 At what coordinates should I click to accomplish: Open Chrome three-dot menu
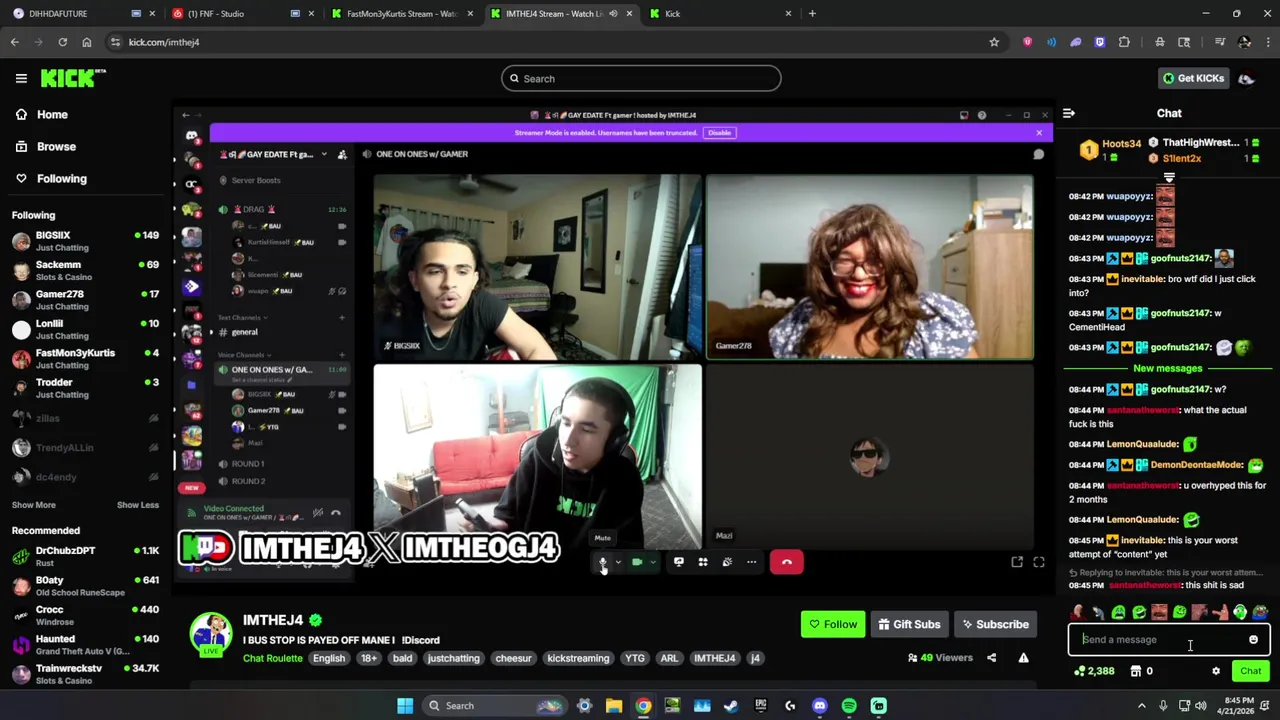pyautogui.click(x=1266, y=42)
